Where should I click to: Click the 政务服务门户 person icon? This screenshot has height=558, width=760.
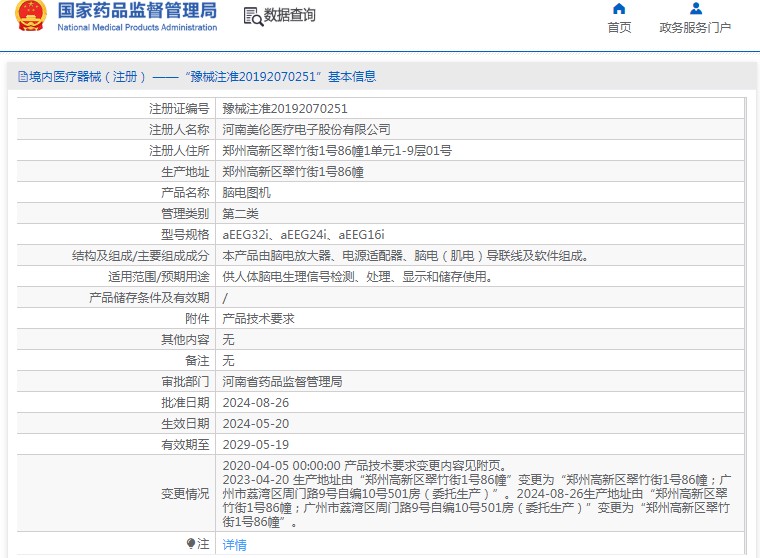(694, 9)
